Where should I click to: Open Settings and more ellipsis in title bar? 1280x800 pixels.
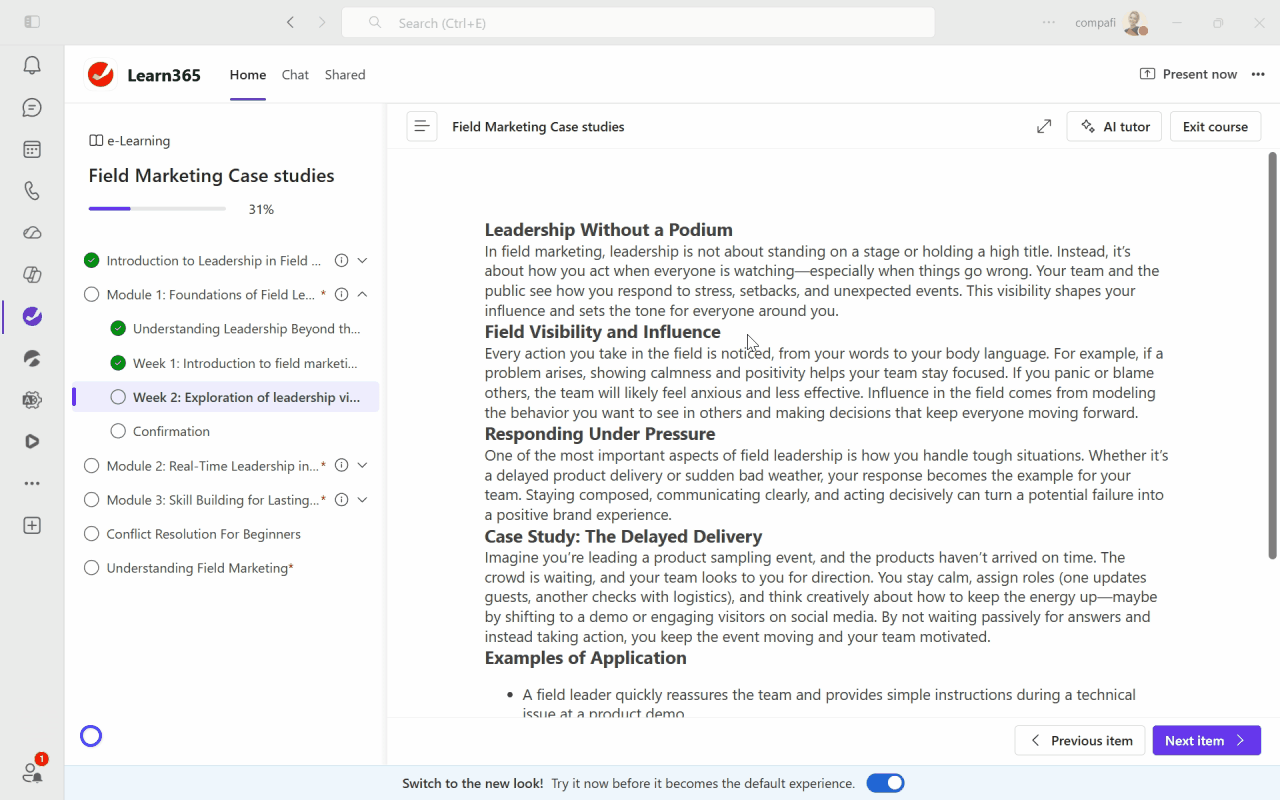(x=1049, y=22)
